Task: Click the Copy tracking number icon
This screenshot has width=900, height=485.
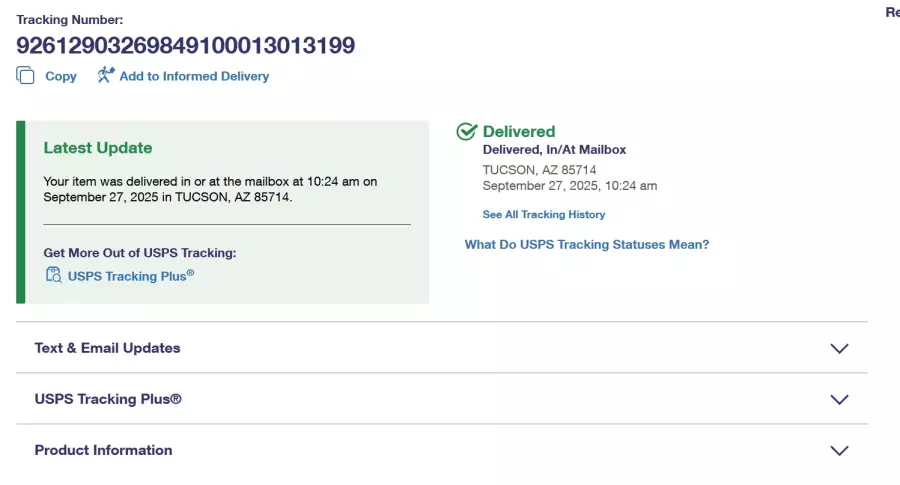Action: (25, 75)
